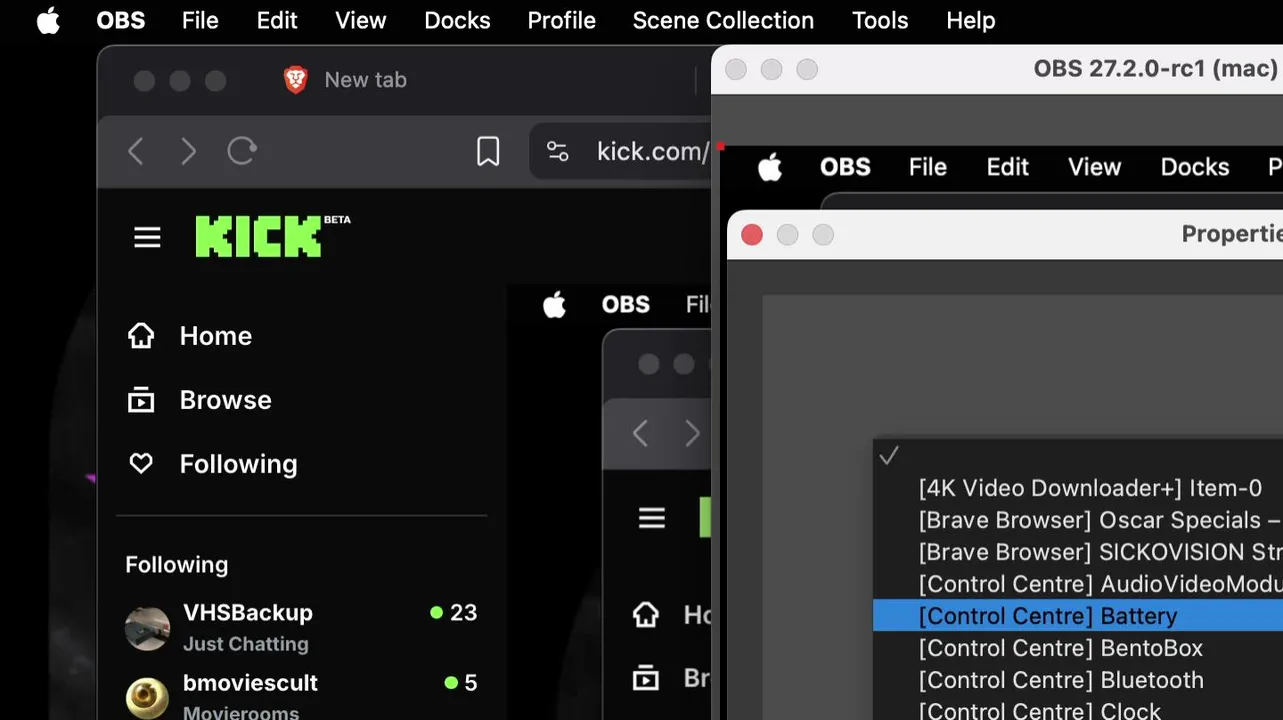The width and height of the screenshot is (1283, 720).
Task: Click the green KICK logo
Action: point(259,237)
